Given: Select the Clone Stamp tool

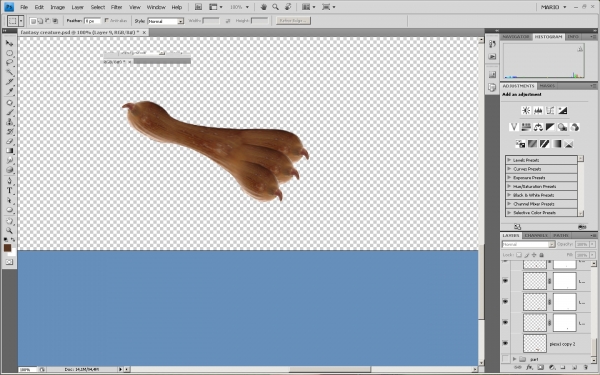Looking at the screenshot, I should click(9, 122).
